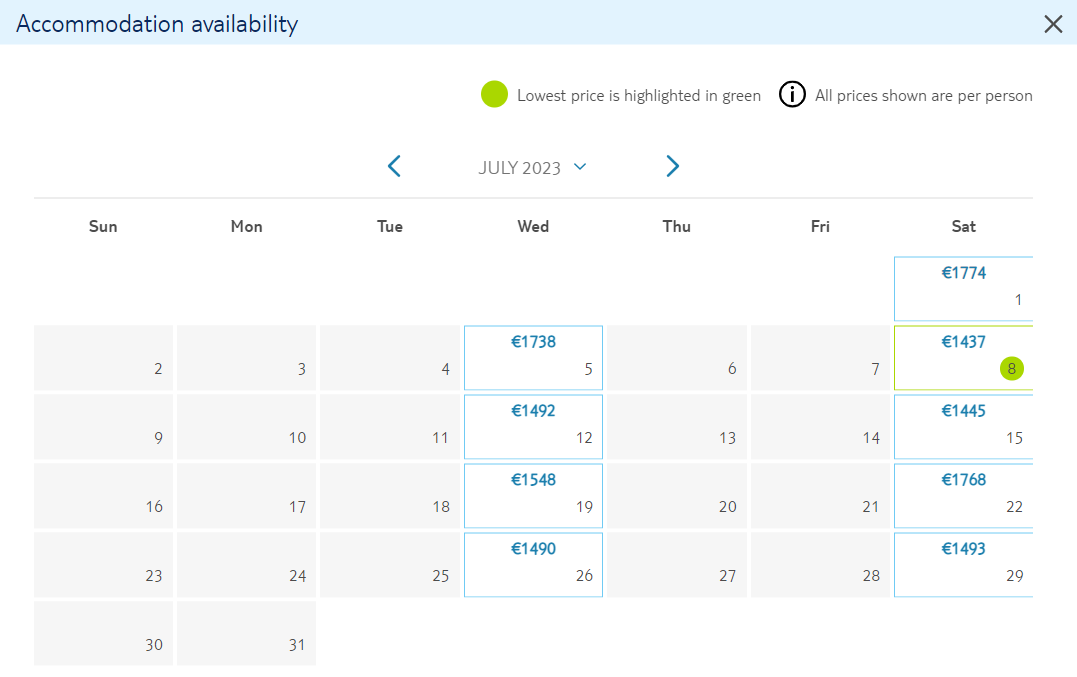Click the unavailable date 11
The width and height of the screenshot is (1077, 677).
pyautogui.click(x=389, y=426)
